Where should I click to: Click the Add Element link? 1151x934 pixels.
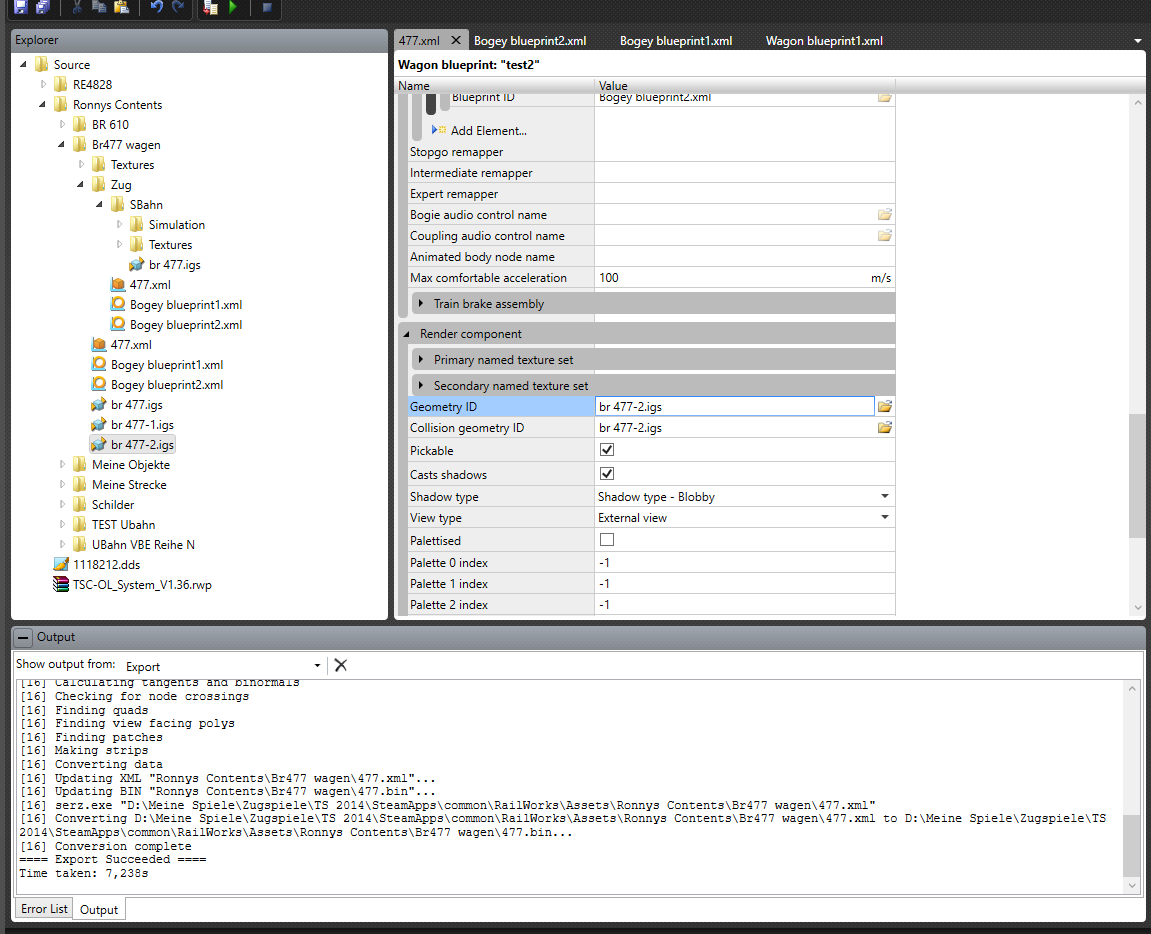[488, 131]
